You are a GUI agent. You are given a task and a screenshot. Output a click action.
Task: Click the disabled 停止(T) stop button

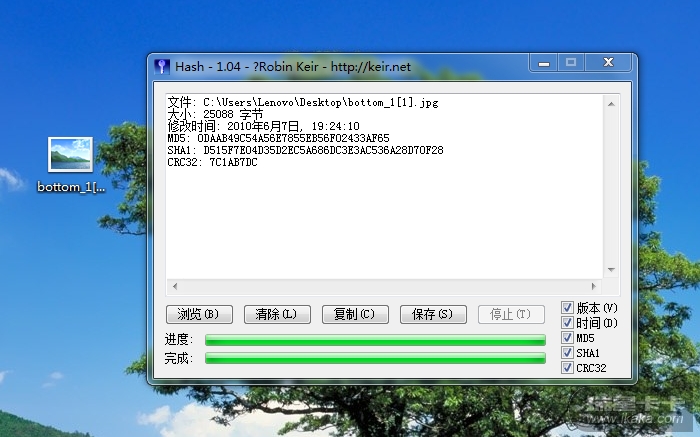pos(512,314)
